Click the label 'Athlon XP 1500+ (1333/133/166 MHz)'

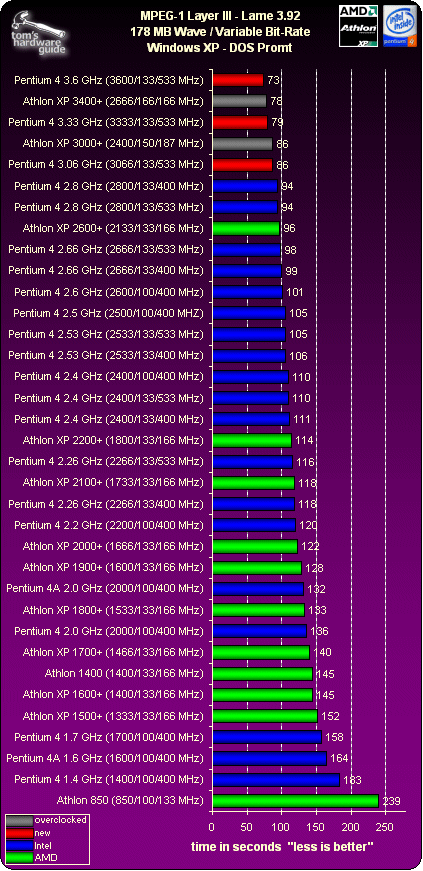tap(113, 715)
